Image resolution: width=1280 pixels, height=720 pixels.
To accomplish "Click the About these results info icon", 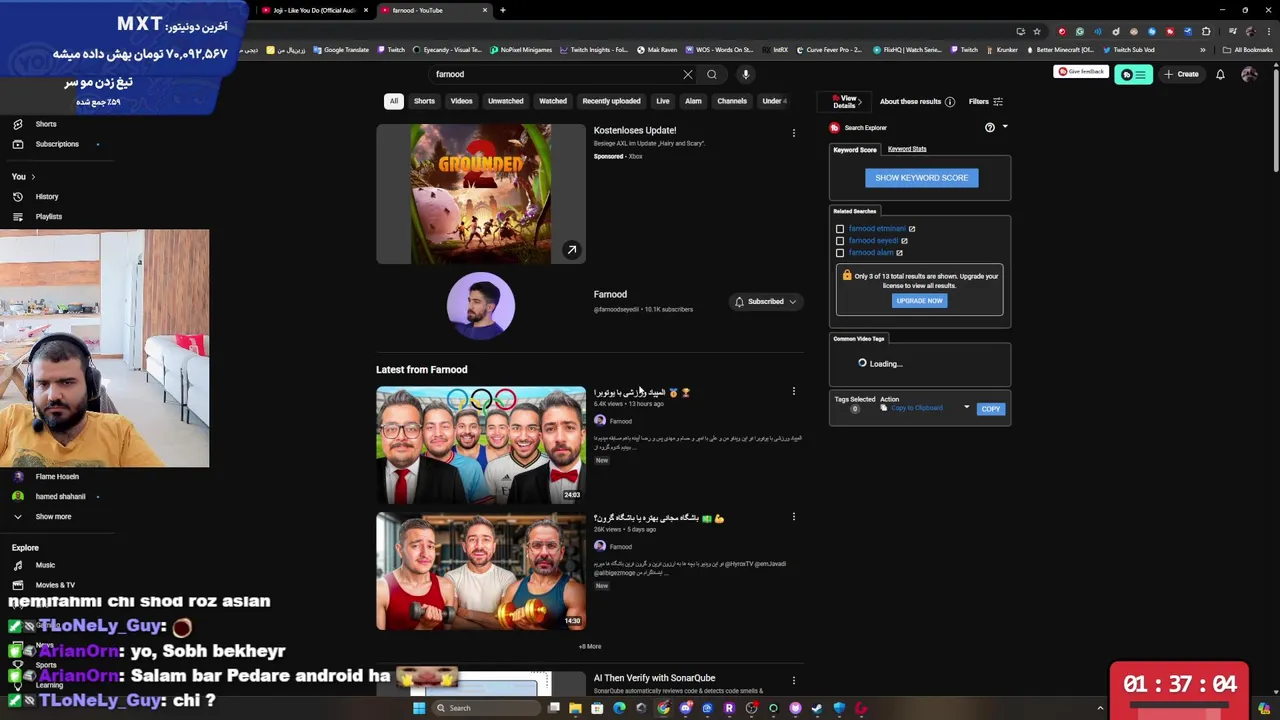I will click(x=950, y=101).
